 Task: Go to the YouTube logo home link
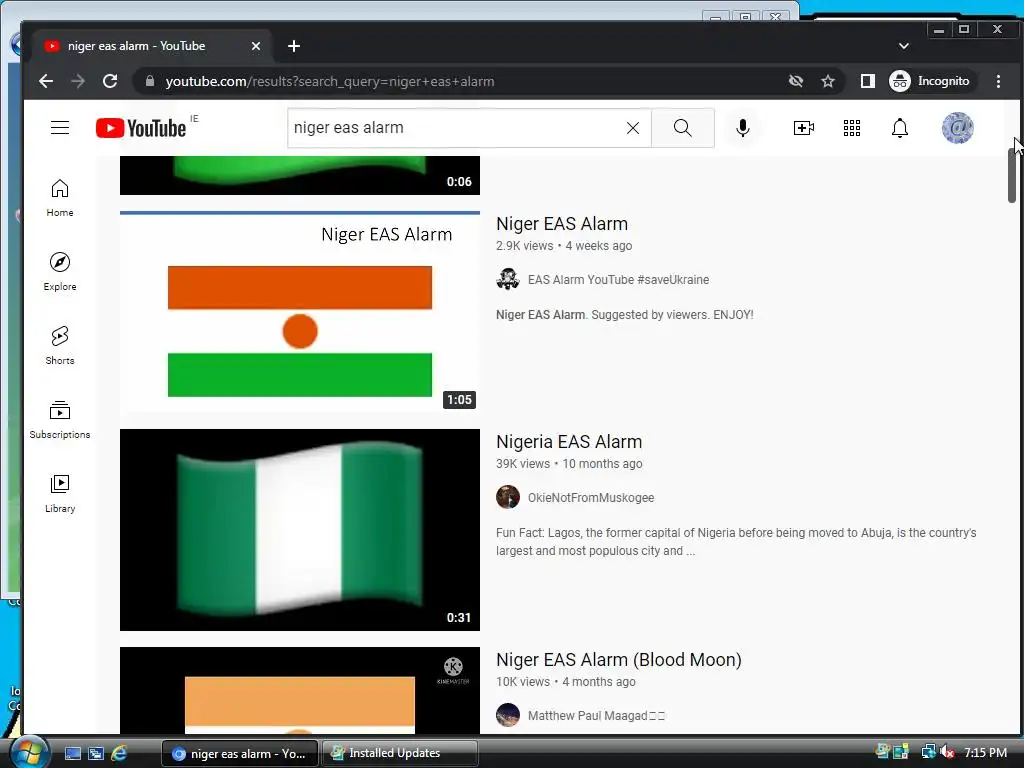[141, 128]
